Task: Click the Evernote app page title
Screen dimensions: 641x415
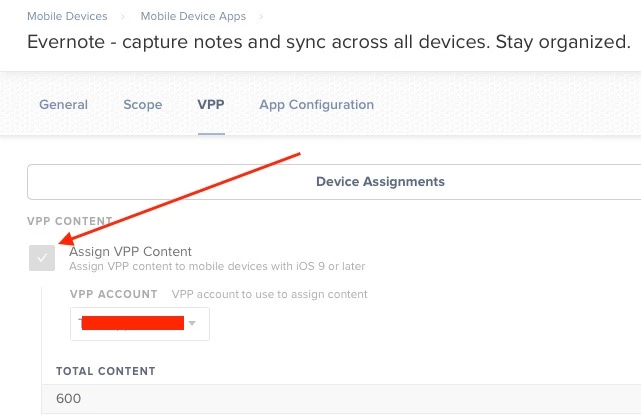Action: [x=328, y=43]
